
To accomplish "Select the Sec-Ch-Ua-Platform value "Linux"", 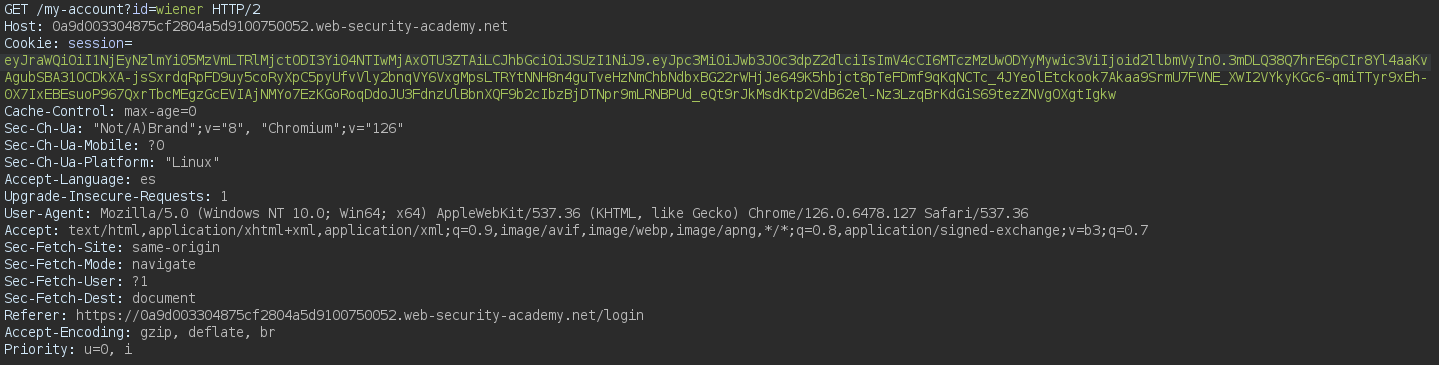I will [x=192, y=162].
